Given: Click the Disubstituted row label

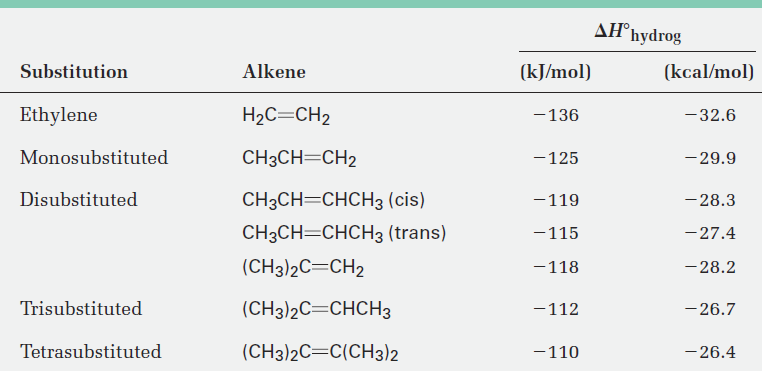Looking at the screenshot, I should pos(79,200).
